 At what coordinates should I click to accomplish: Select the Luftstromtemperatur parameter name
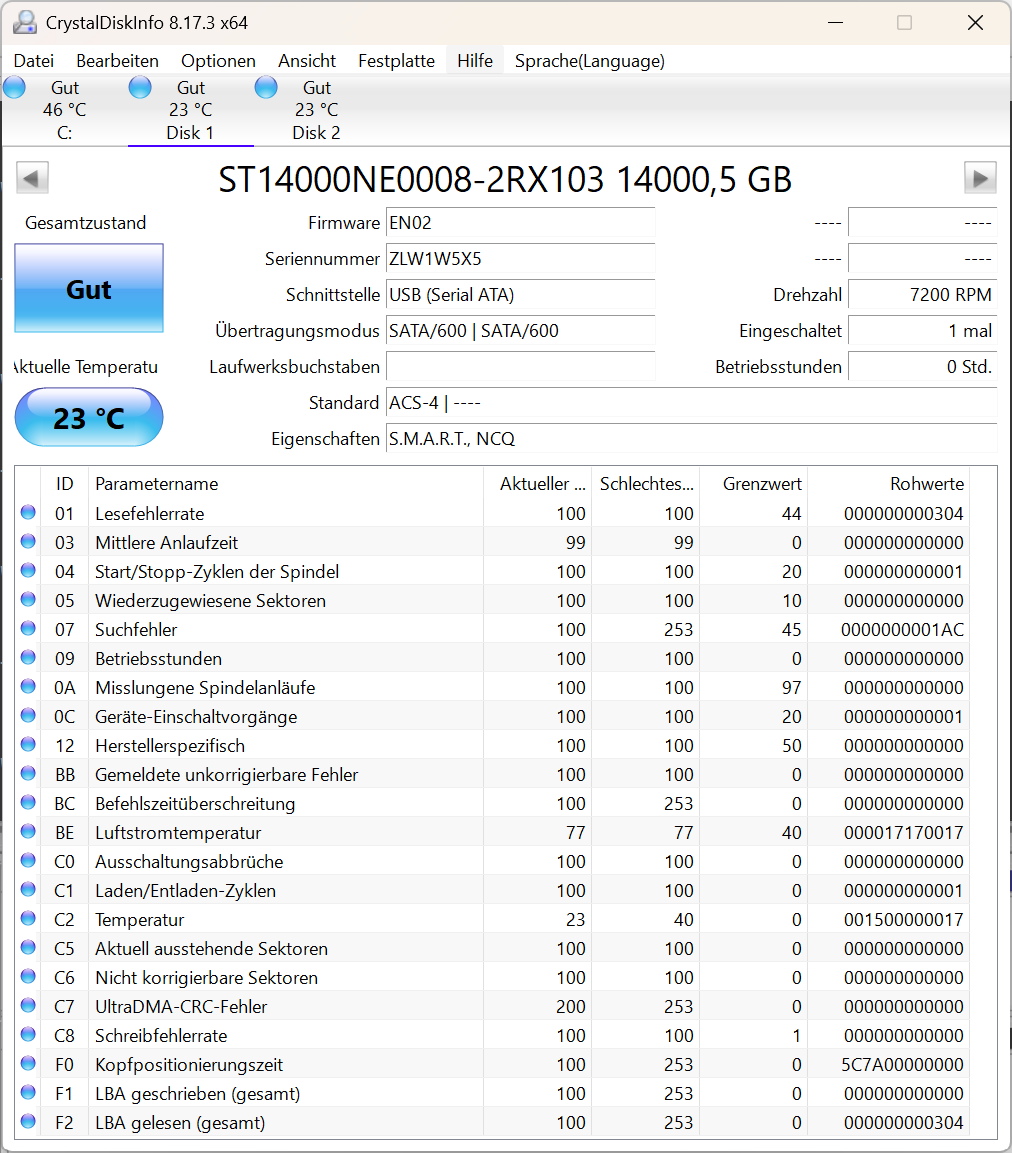click(x=178, y=833)
